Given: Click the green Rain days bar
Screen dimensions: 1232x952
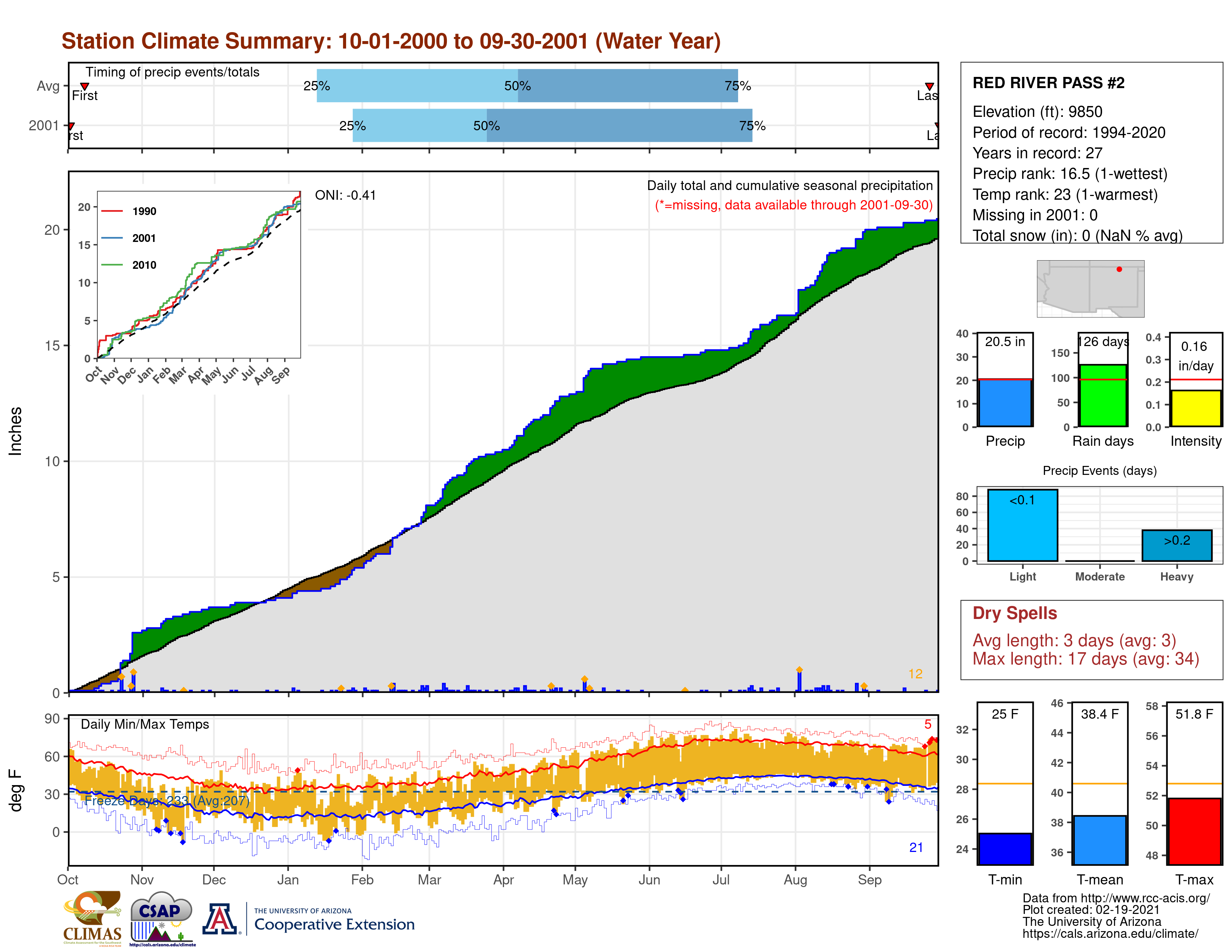Looking at the screenshot, I should (1103, 395).
